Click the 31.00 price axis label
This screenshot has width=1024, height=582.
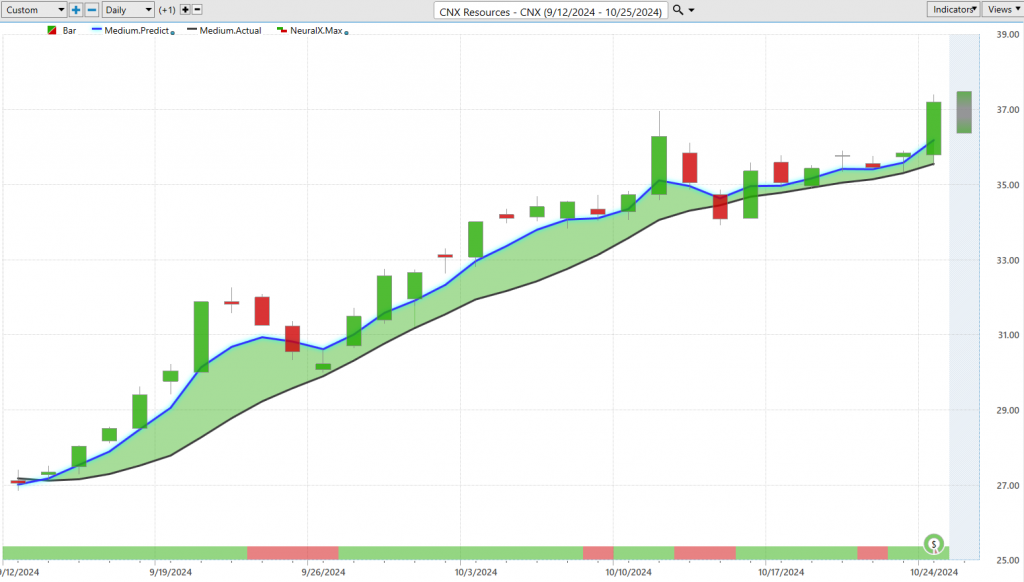tap(1008, 335)
